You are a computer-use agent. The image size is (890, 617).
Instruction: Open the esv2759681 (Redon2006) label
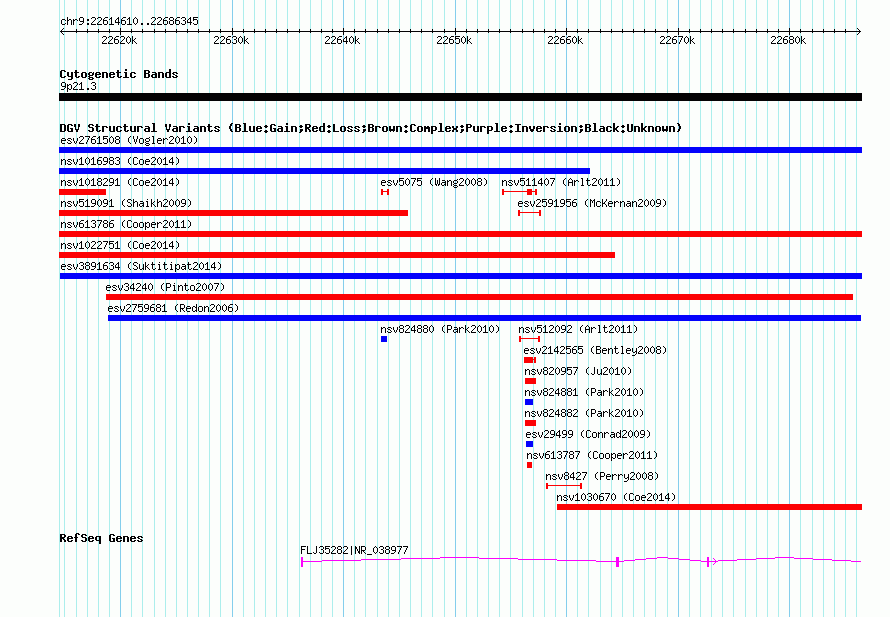(x=173, y=308)
